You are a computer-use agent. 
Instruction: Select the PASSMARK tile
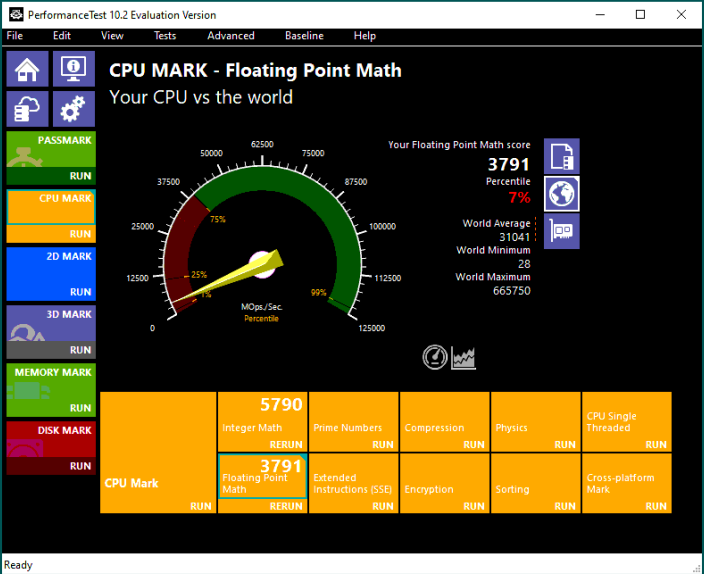click(51, 150)
